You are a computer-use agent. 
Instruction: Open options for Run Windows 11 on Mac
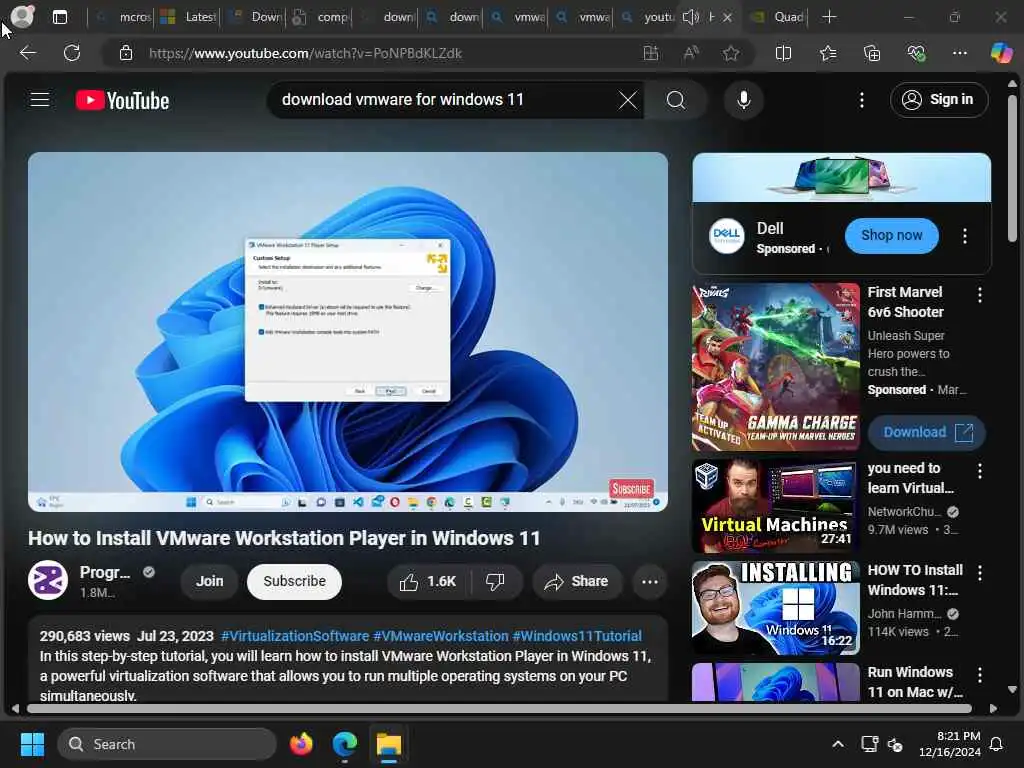[980, 675]
